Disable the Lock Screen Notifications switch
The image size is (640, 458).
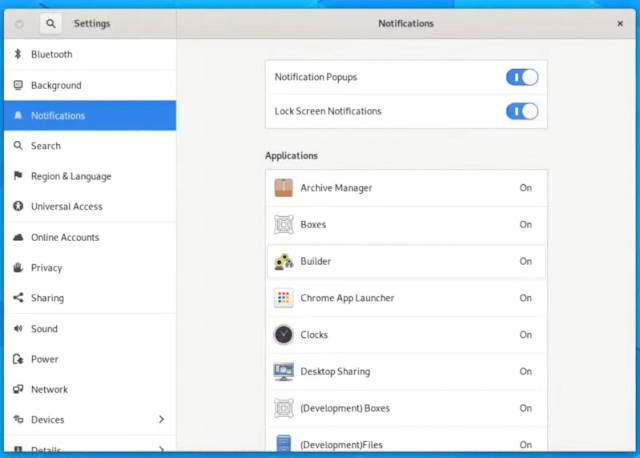522,111
